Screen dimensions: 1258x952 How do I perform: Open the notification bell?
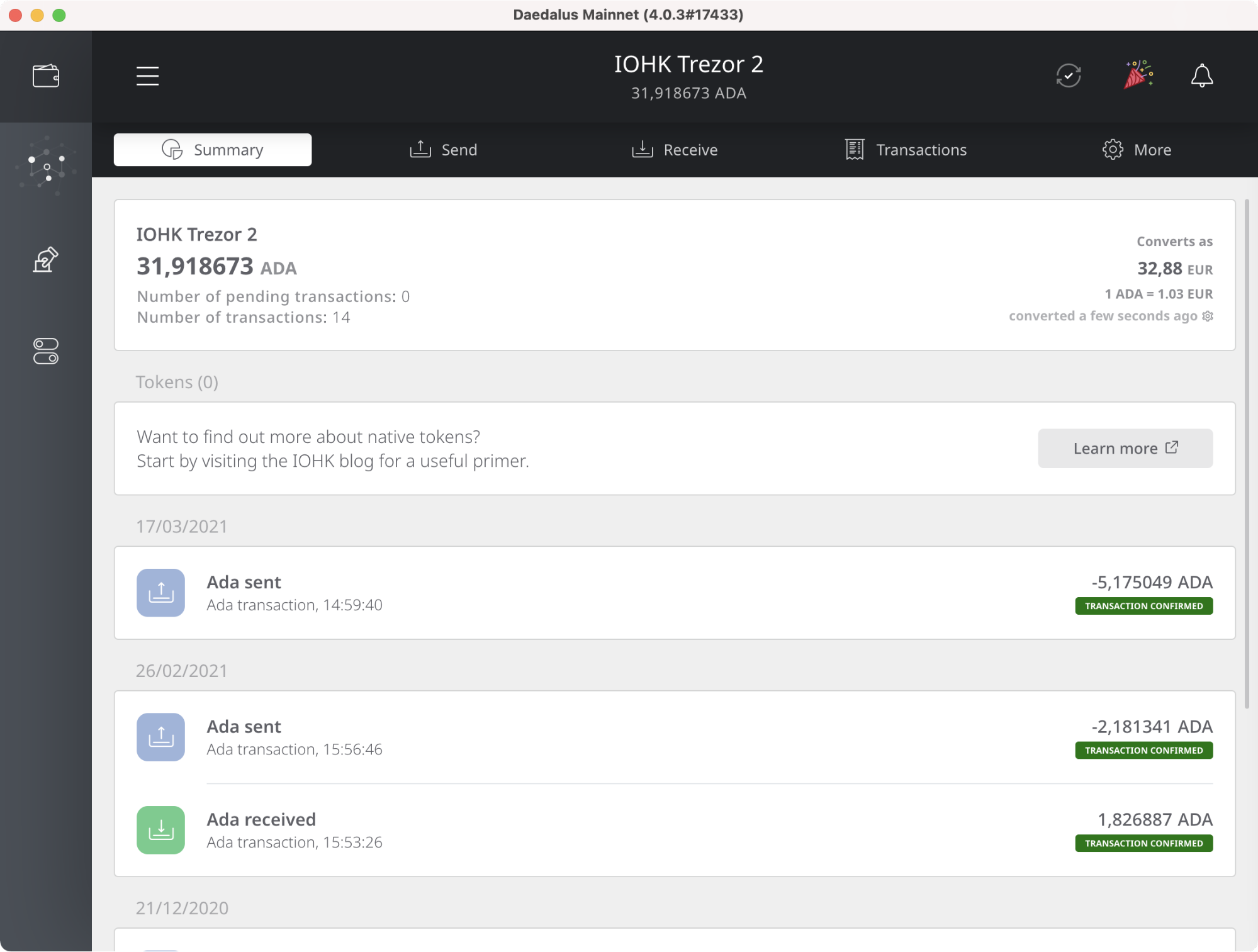coord(1201,76)
